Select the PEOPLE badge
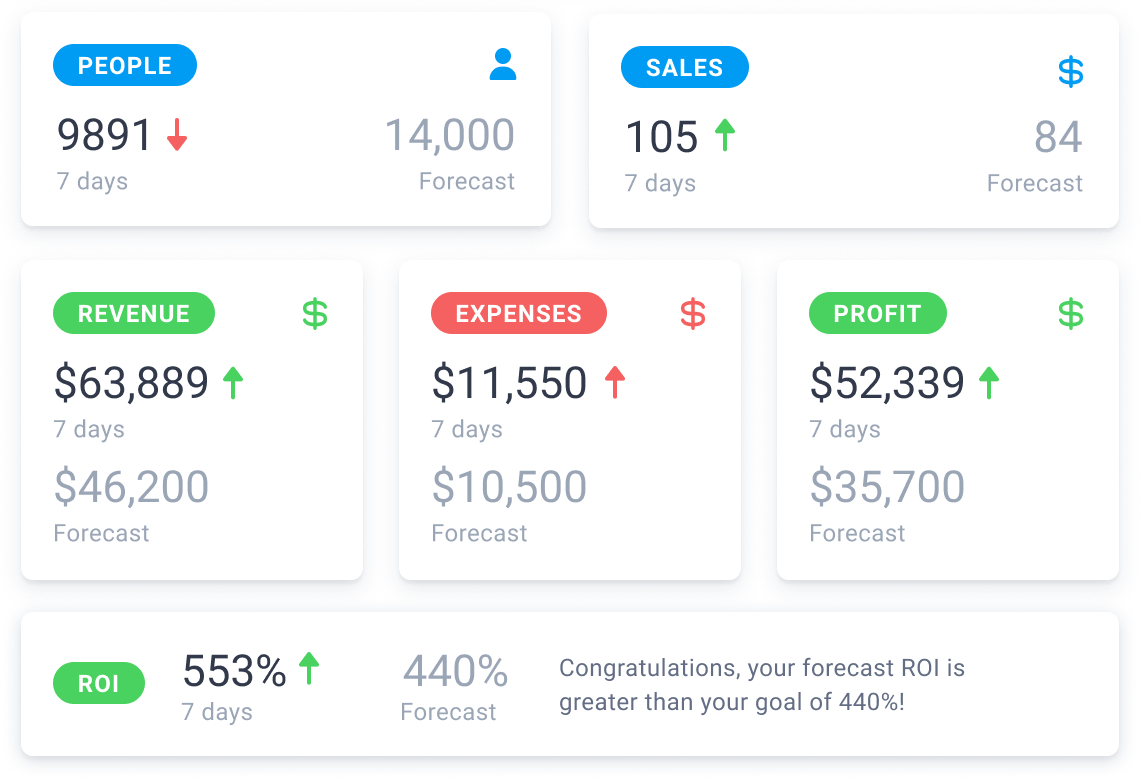This screenshot has width=1140, height=778. (x=125, y=65)
